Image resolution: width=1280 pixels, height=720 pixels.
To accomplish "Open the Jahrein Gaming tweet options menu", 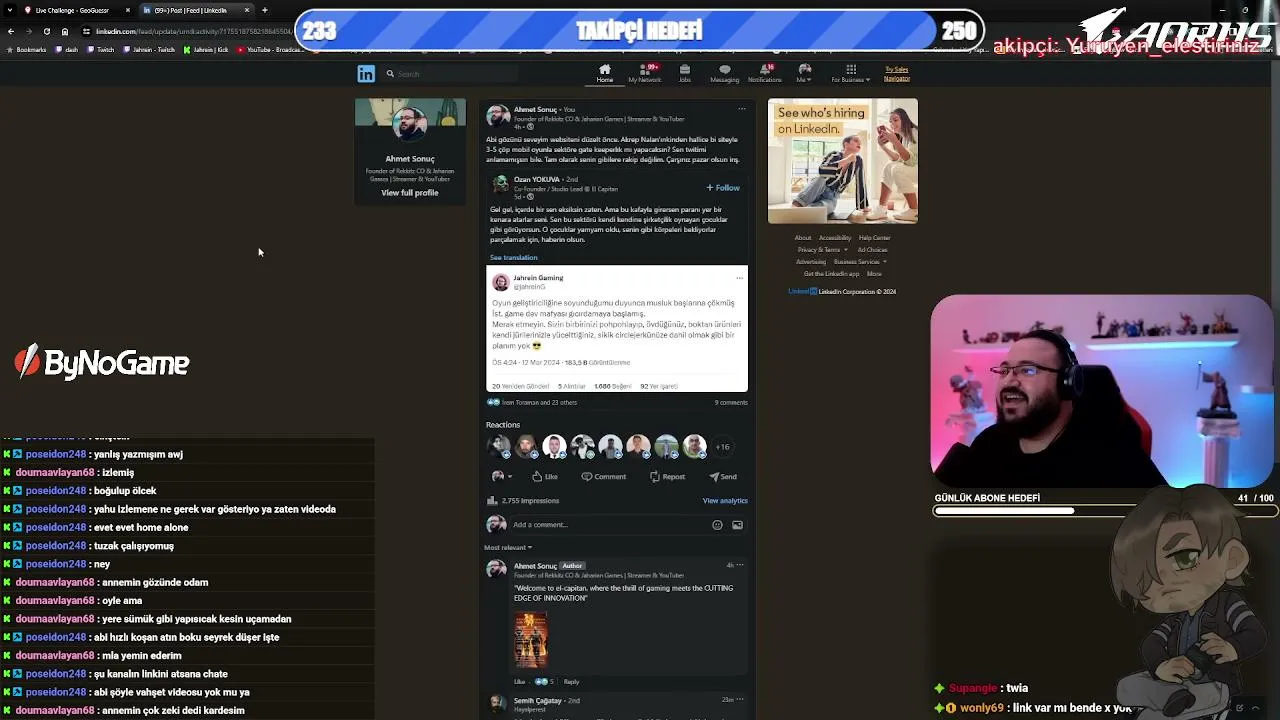I will tap(739, 278).
